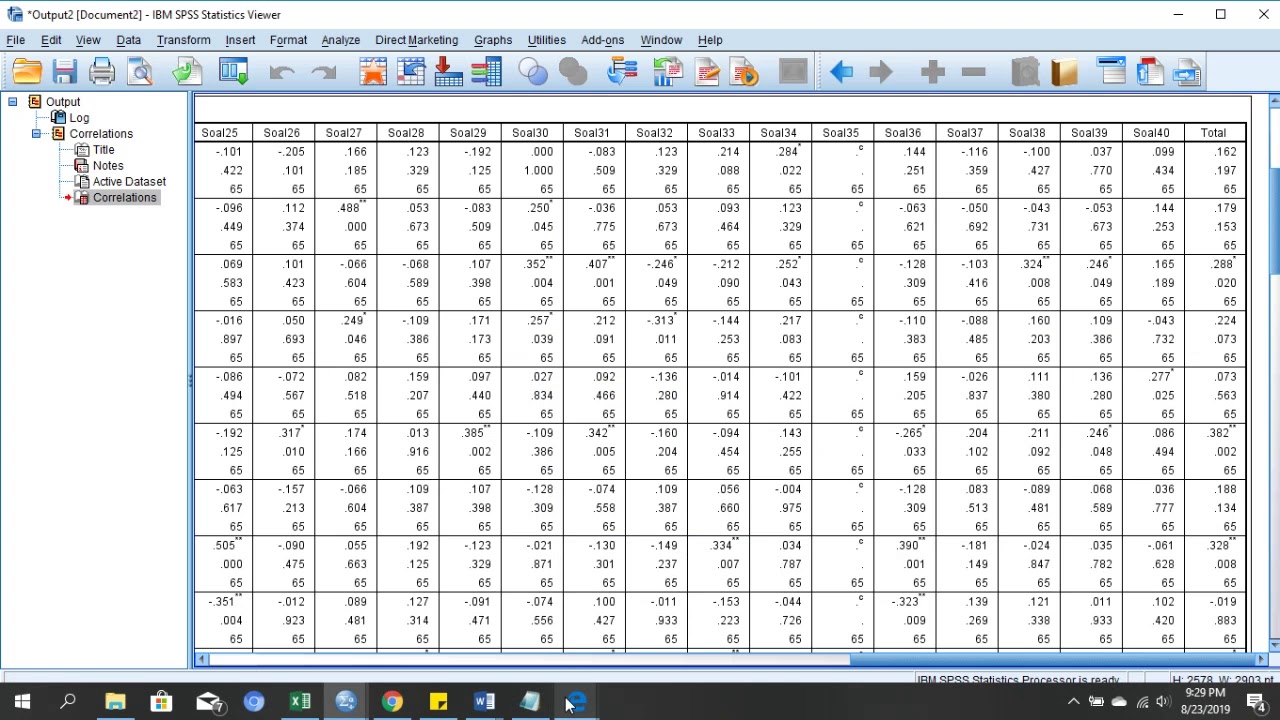1280x720 pixels.
Task: Click the brown book Show icon
Action: (1064, 71)
